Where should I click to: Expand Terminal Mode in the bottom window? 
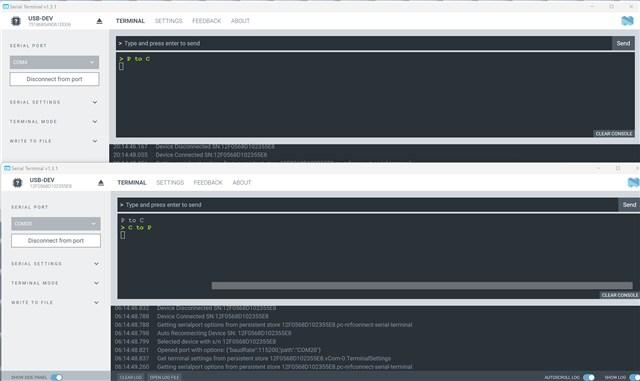point(56,283)
